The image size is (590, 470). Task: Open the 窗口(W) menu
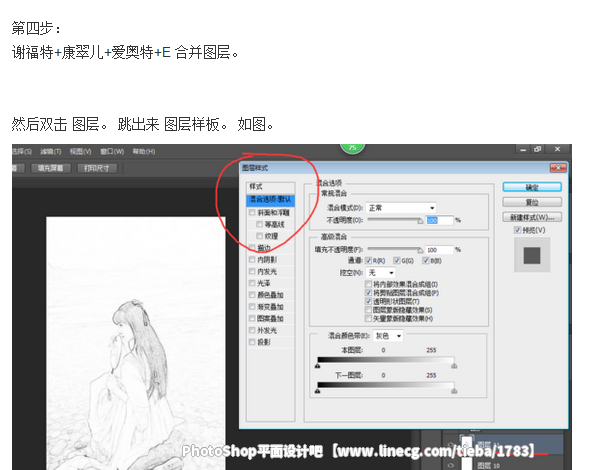pos(112,151)
